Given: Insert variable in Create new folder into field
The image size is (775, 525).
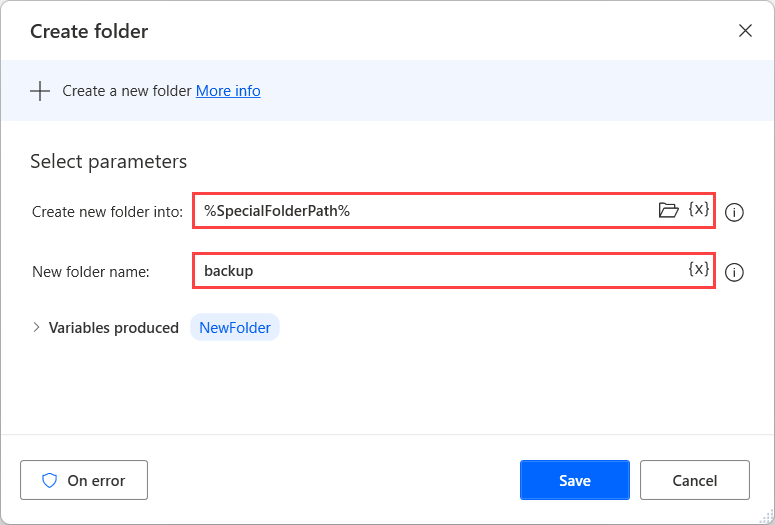Looking at the screenshot, I should 699,209.
